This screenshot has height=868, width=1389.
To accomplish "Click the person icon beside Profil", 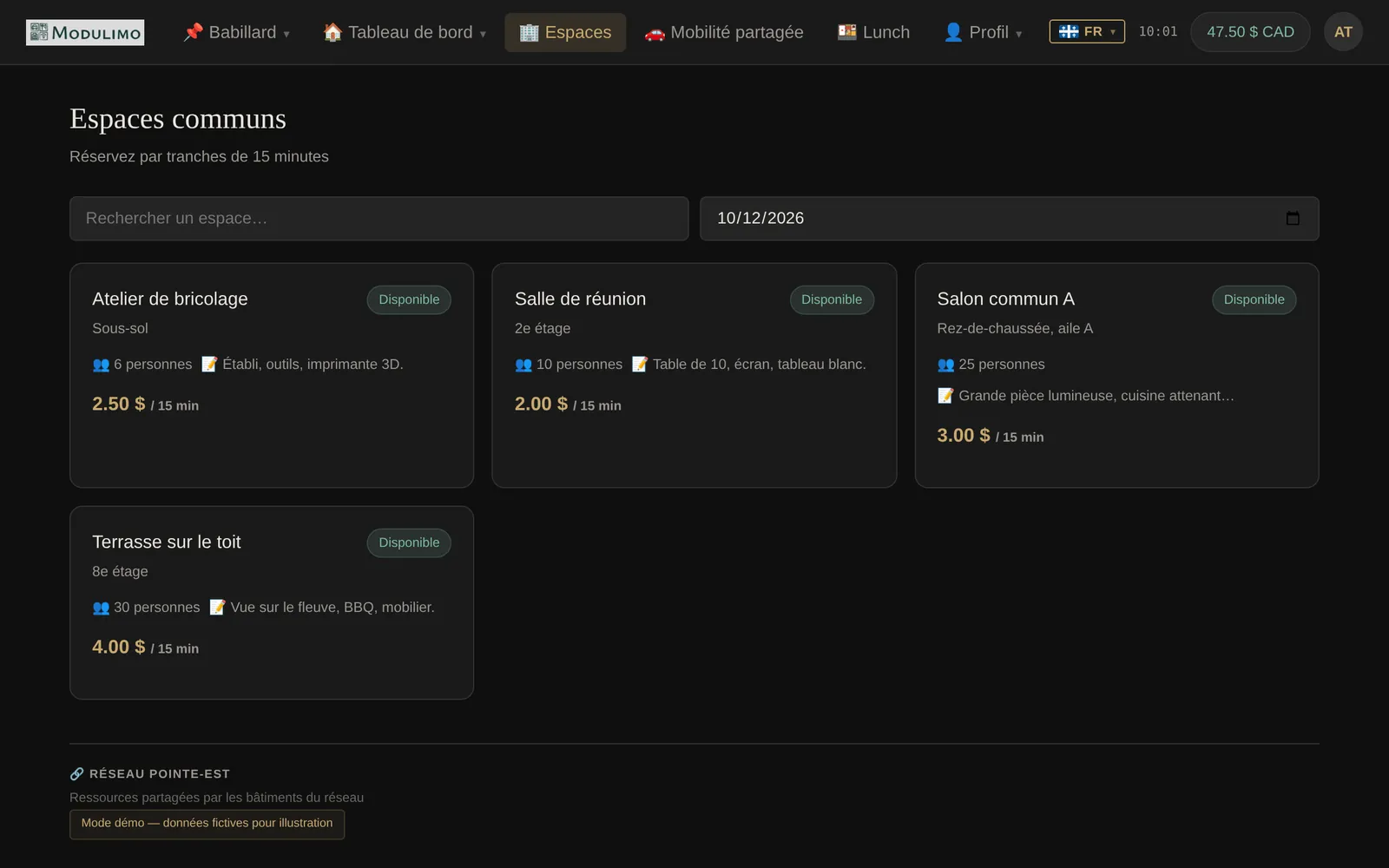I will tap(953, 32).
